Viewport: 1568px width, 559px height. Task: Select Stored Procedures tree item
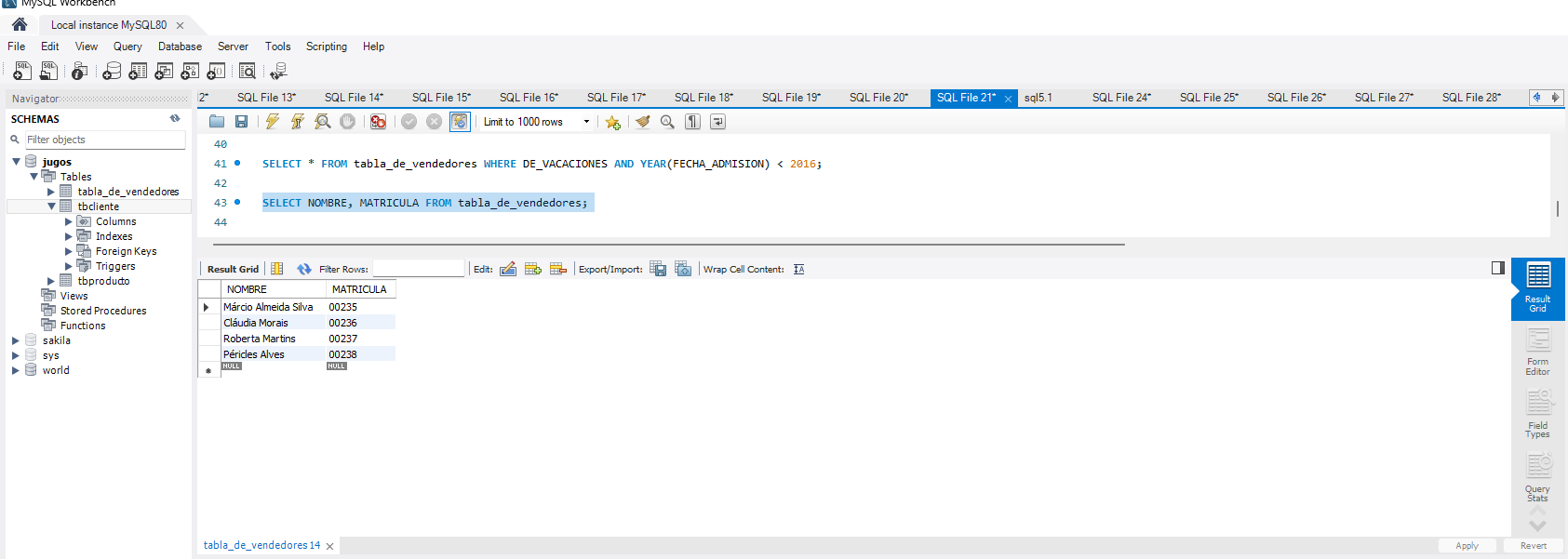[x=103, y=311]
